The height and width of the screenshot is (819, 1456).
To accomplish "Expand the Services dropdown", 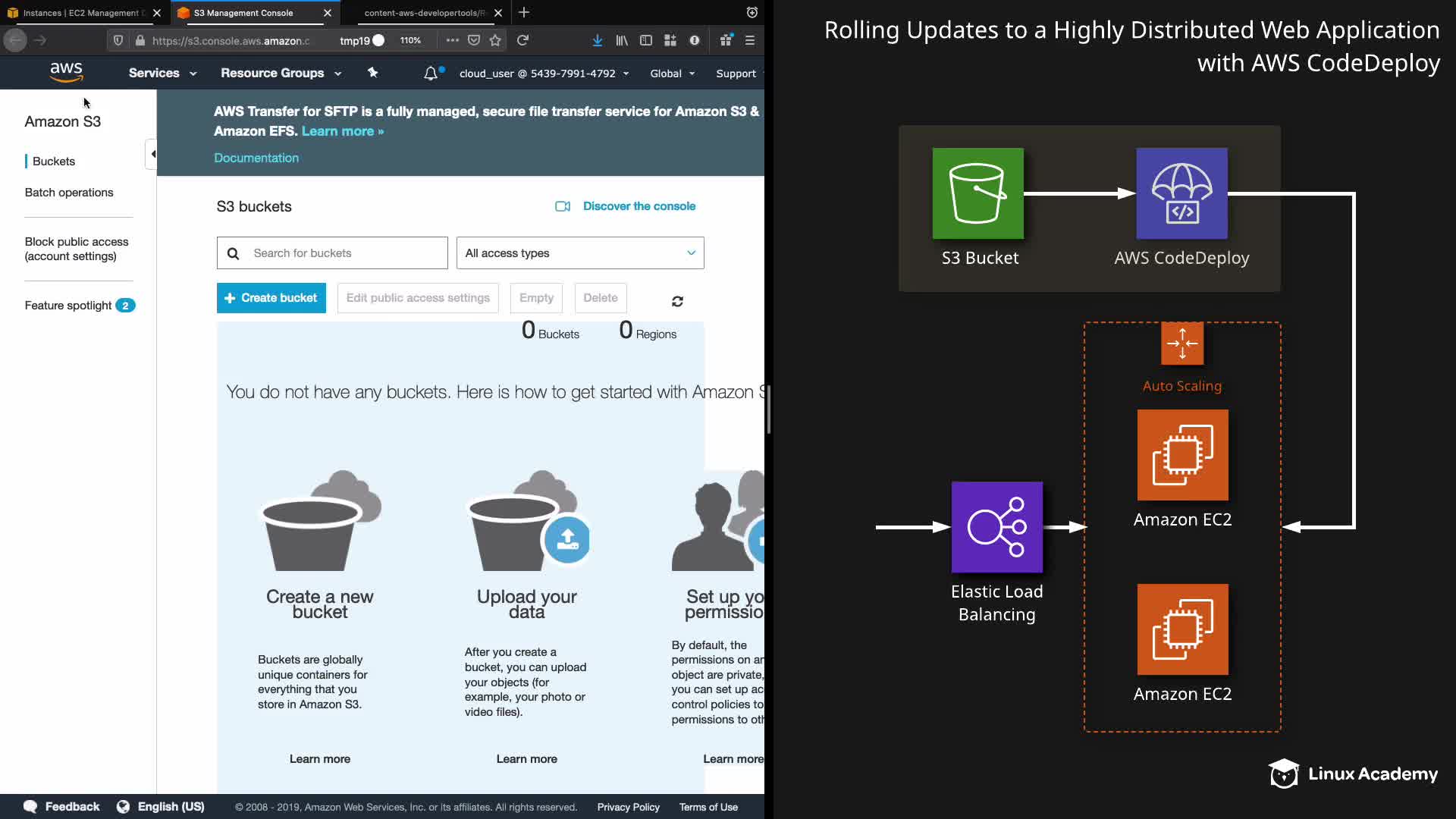I will click(162, 74).
